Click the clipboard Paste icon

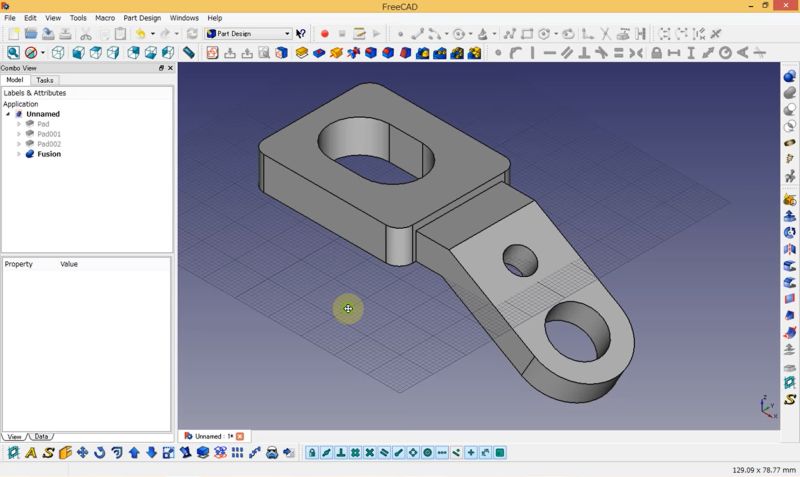pyautogui.click(x=120, y=34)
